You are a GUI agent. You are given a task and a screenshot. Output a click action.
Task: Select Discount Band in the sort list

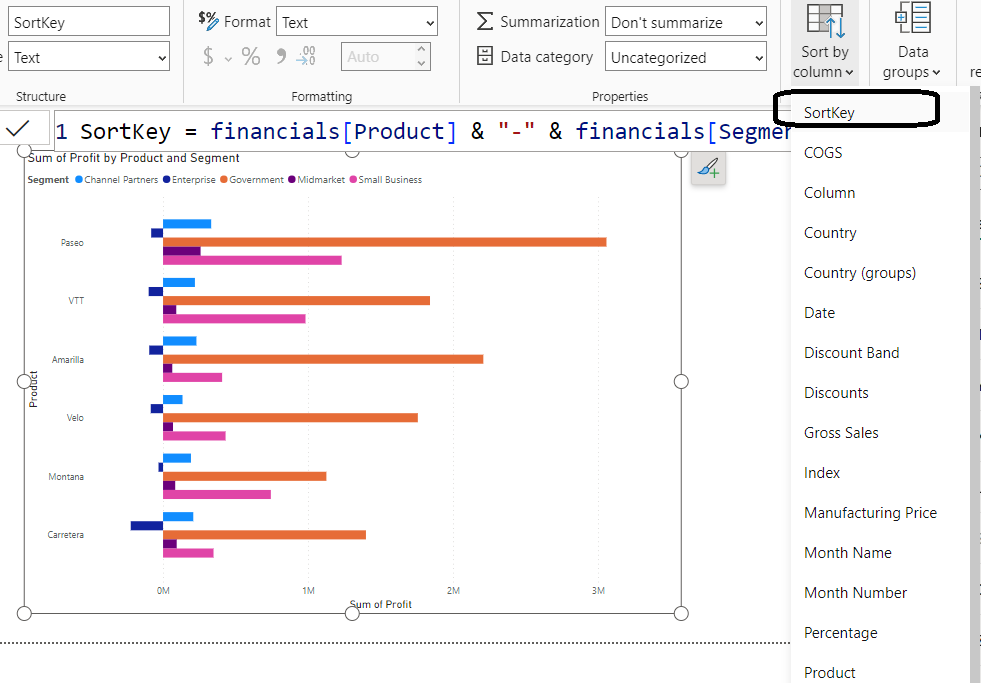pos(879,353)
